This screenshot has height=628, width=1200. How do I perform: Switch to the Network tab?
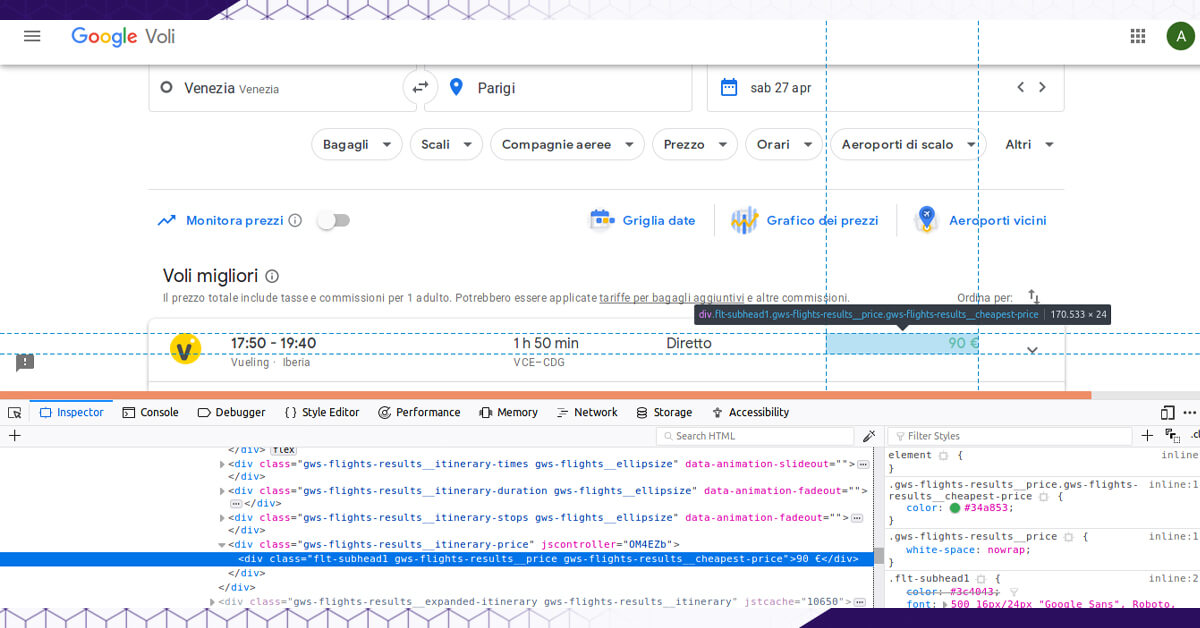pyautogui.click(x=587, y=412)
